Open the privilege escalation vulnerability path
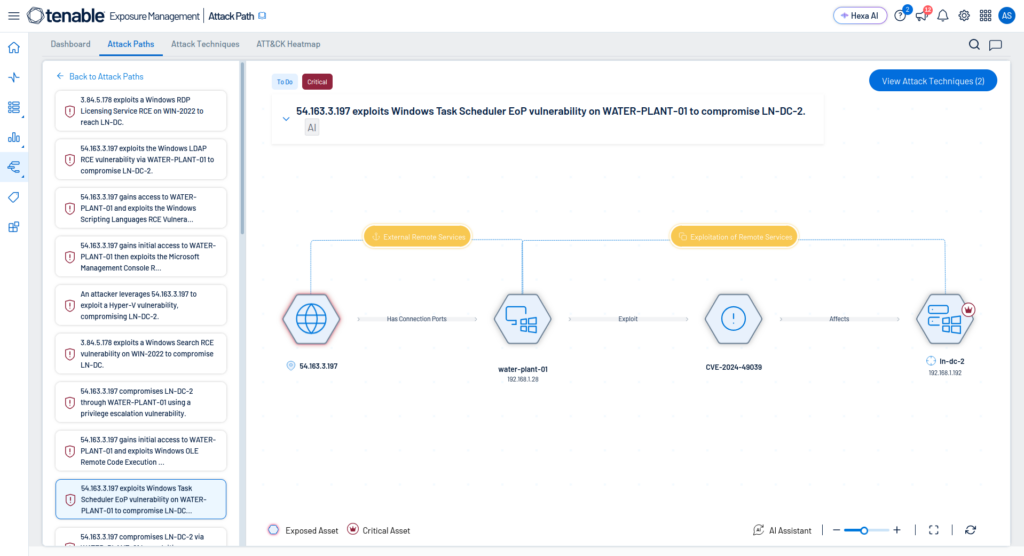 [141, 402]
